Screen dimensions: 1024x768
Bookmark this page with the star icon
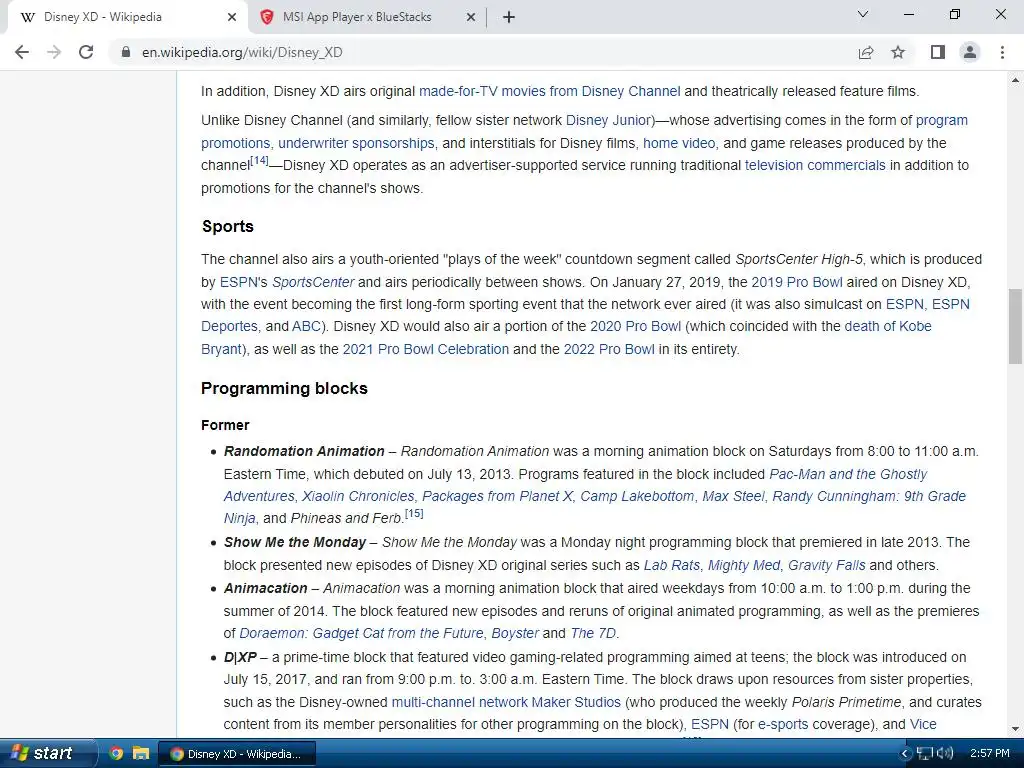[x=898, y=52]
